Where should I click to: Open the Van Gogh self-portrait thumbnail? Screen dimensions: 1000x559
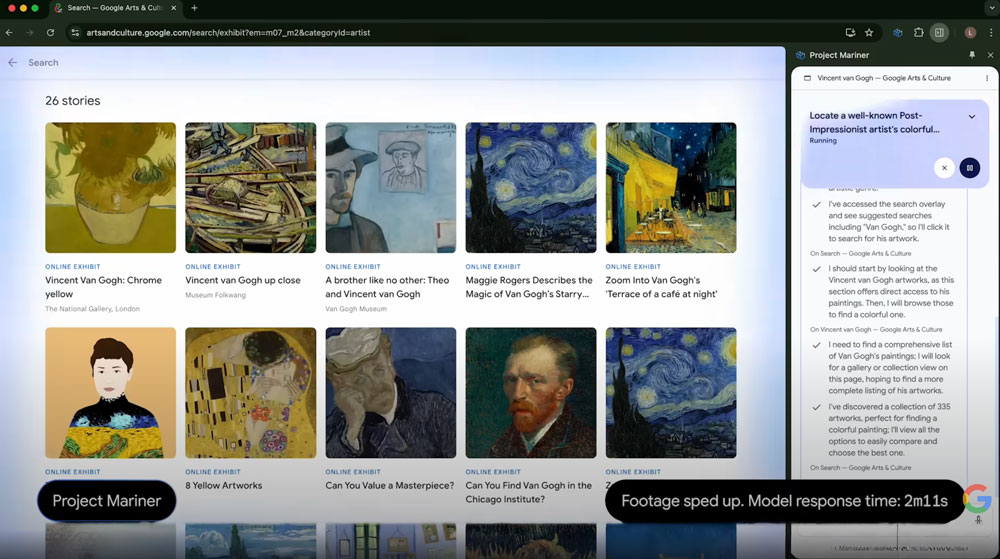click(x=531, y=393)
